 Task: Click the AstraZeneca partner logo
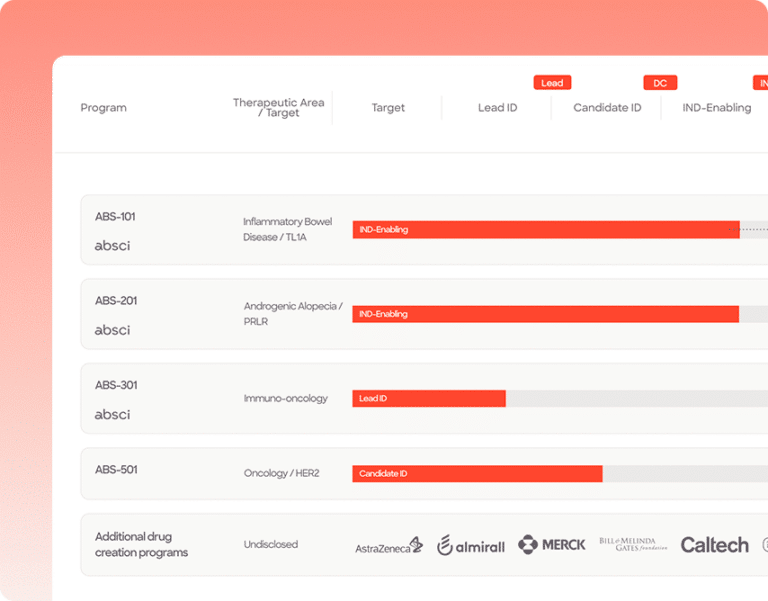[x=388, y=546]
